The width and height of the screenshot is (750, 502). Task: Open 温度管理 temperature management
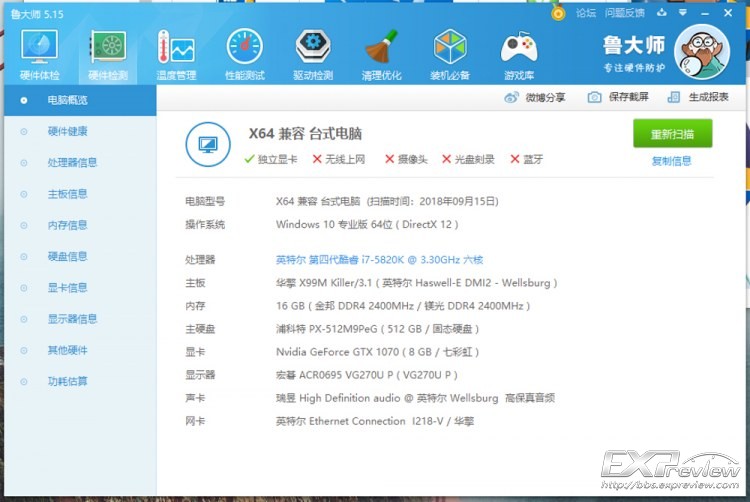point(176,54)
